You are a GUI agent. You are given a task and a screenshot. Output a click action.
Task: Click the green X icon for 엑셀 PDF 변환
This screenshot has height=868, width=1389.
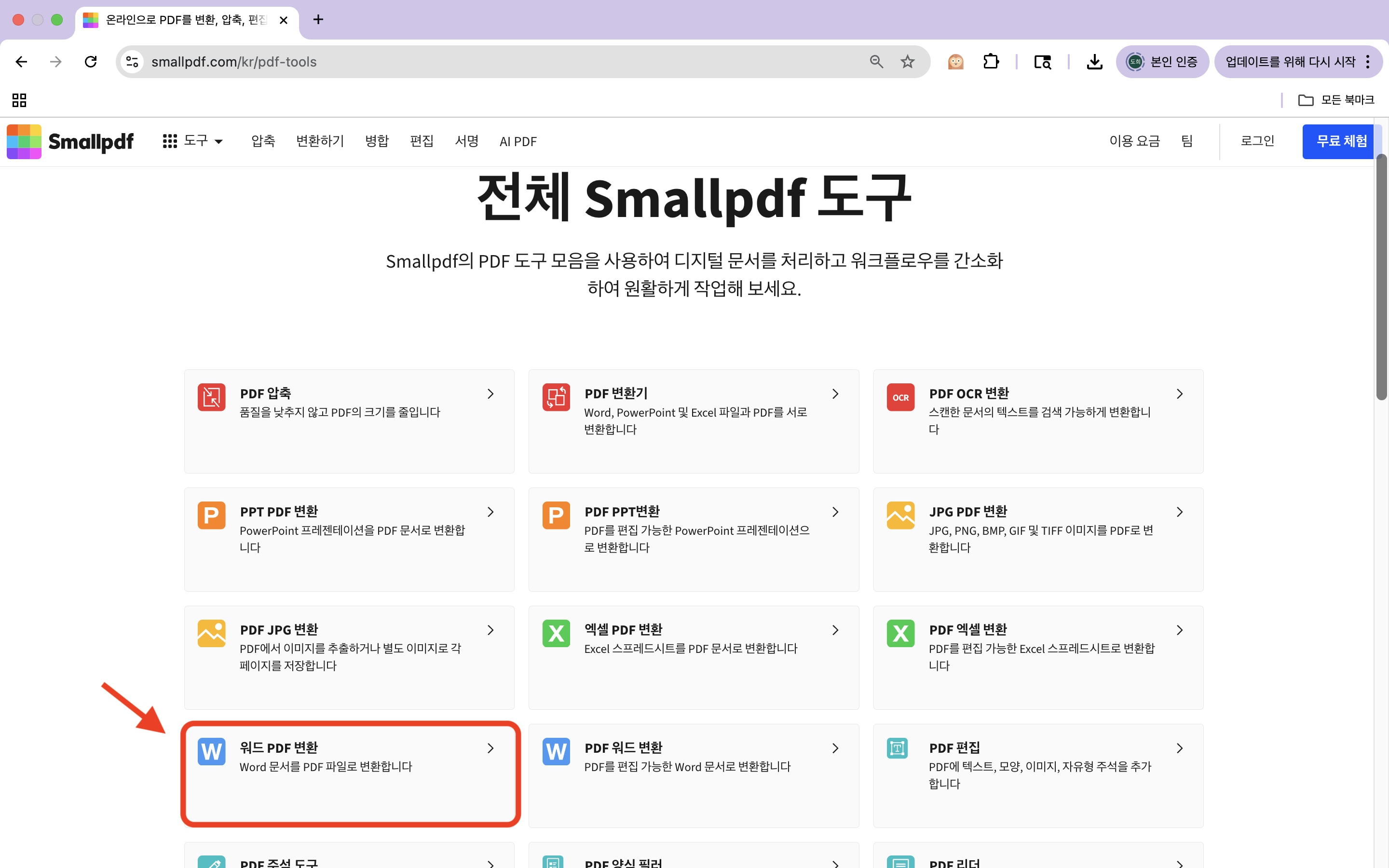point(556,633)
